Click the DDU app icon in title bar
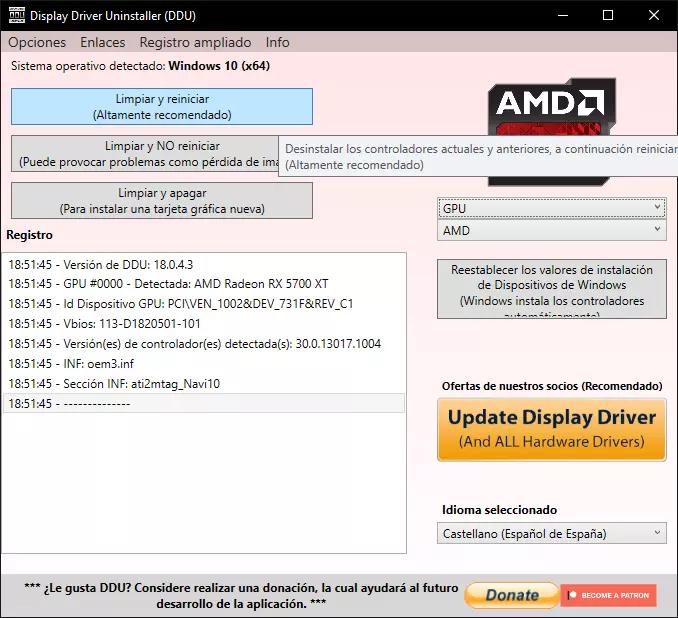 pyautogui.click(x=16, y=16)
